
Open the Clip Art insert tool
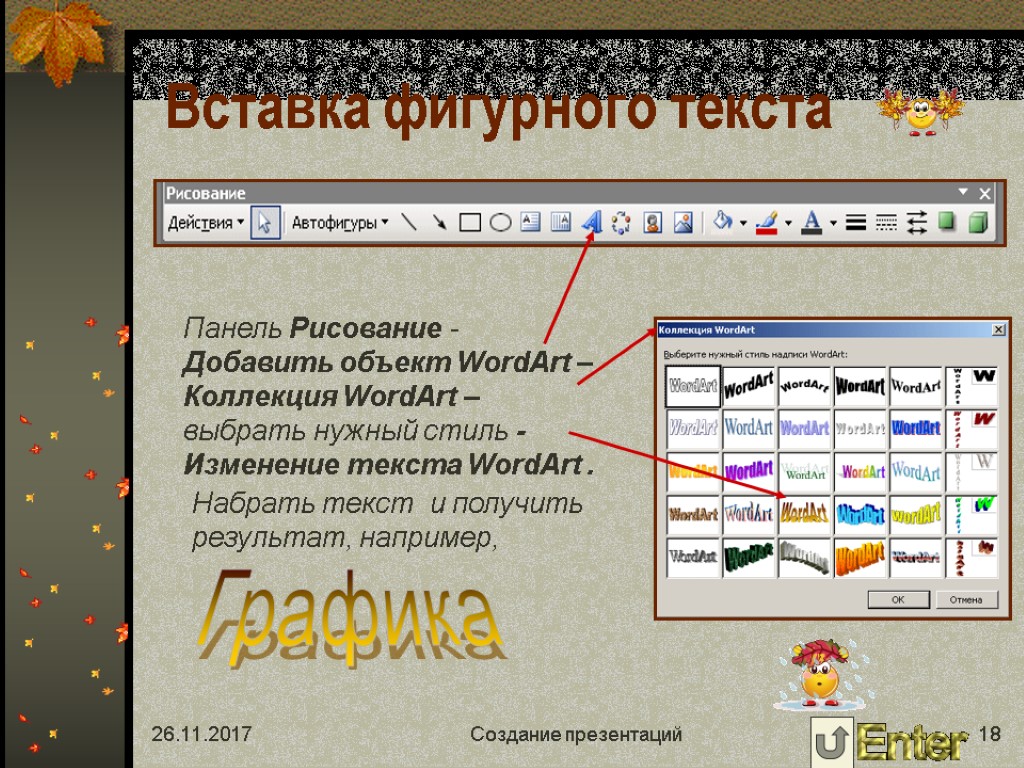tap(652, 223)
